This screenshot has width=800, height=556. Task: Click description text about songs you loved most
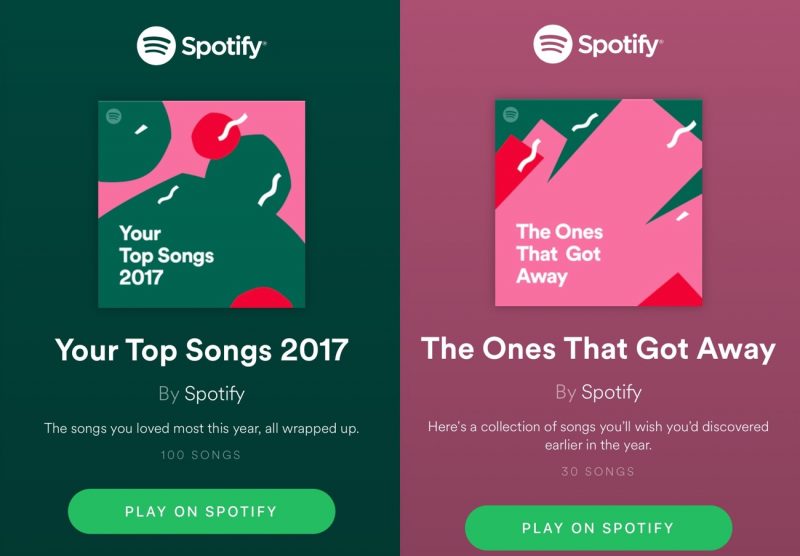[202, 428]
